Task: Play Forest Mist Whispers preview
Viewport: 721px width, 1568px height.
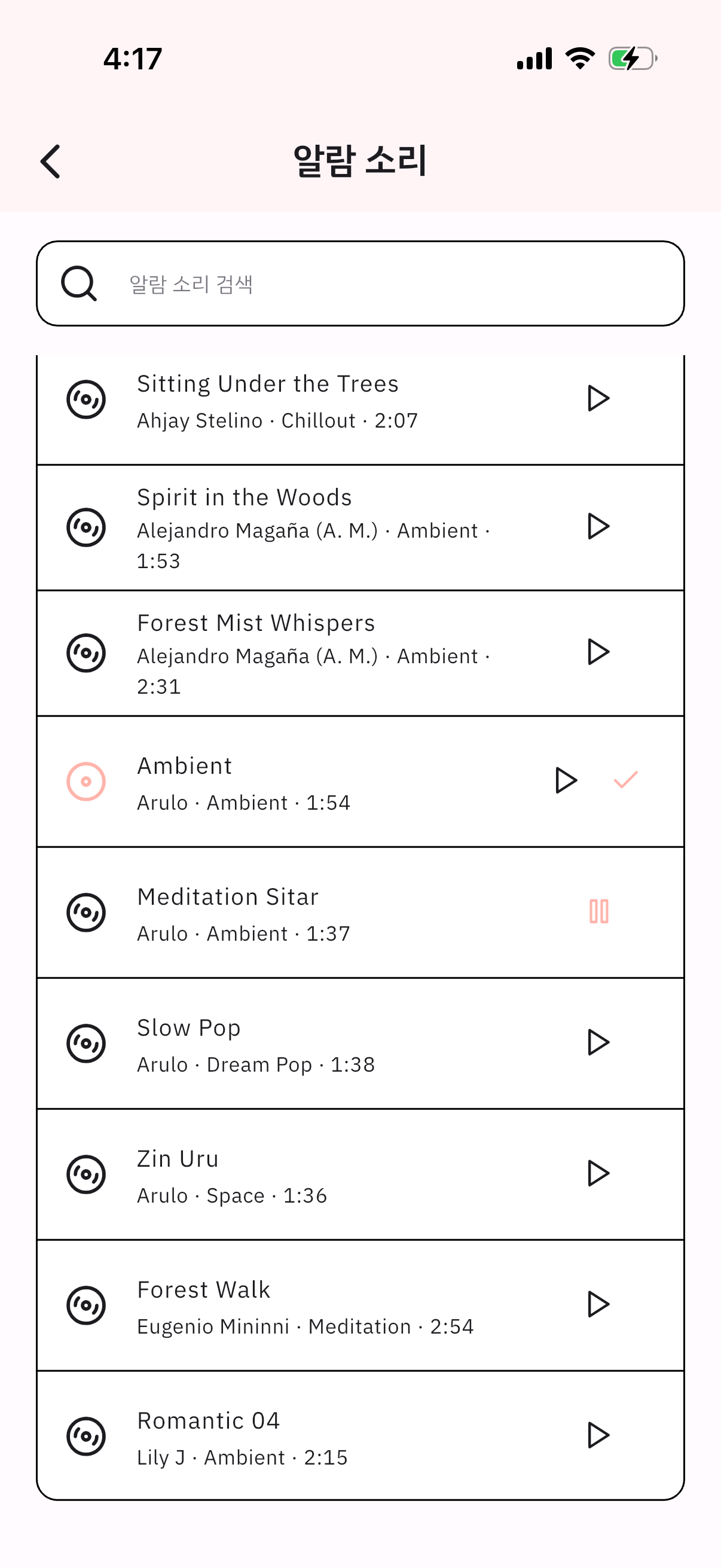Action: (x=598, y=652)
